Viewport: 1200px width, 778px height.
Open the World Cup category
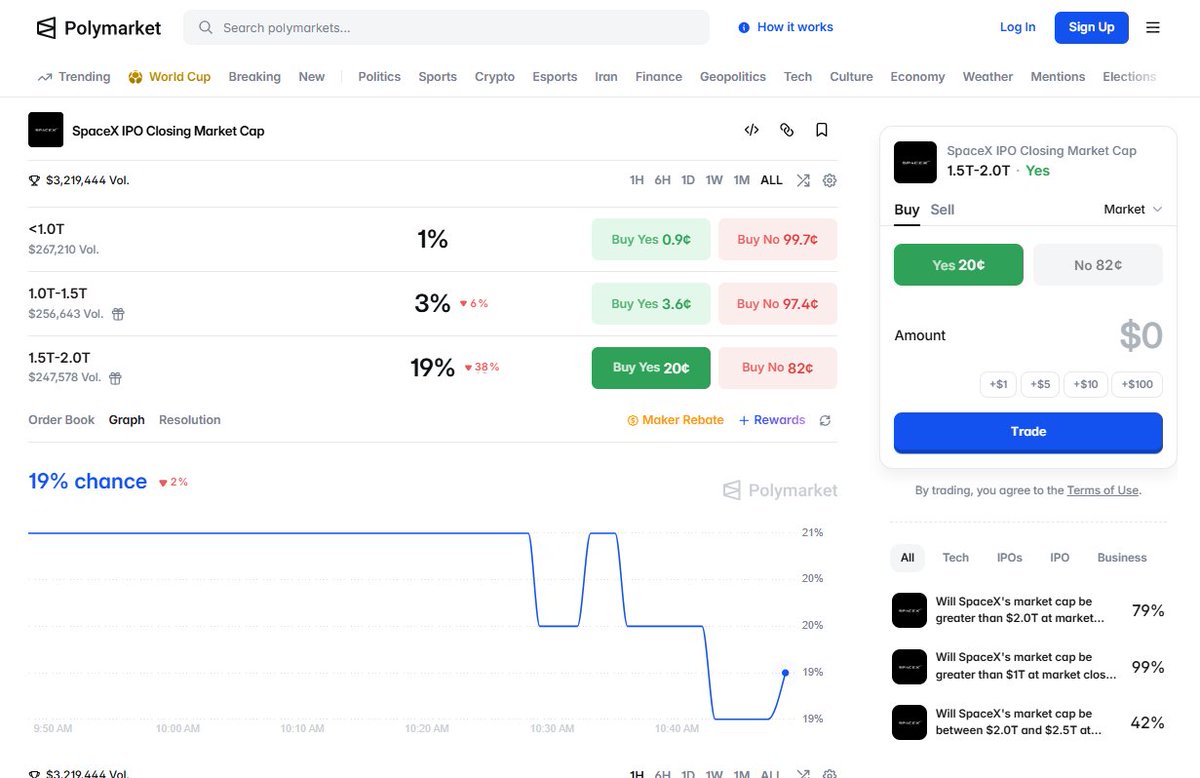coord(170,77)
